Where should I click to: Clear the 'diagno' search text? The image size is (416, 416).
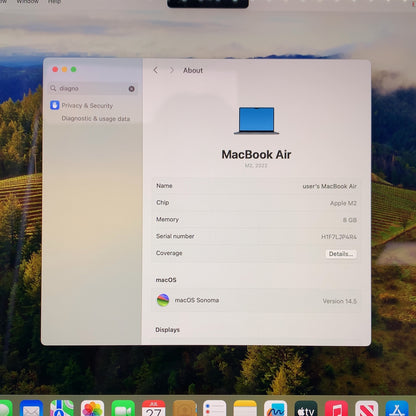click(x=131, y=89)
